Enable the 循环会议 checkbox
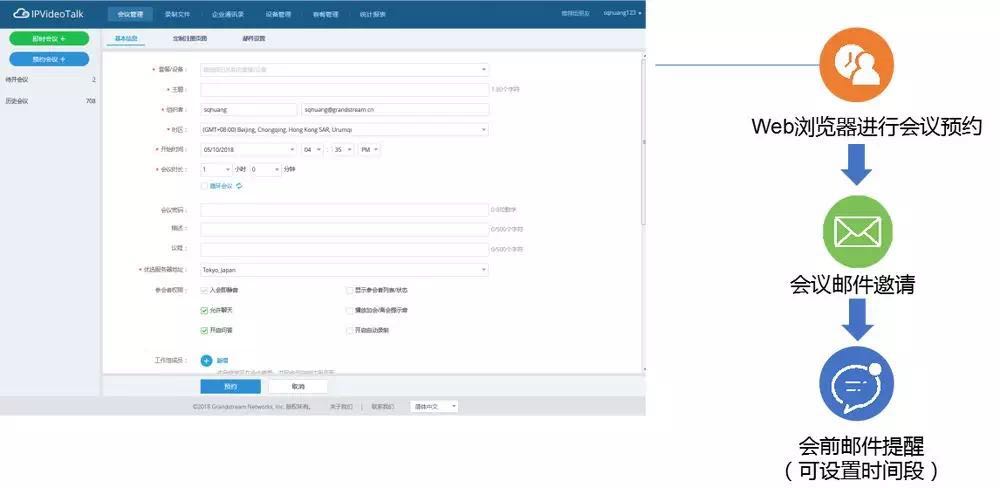This screenshot has width=1000, height=488. (x=204, y=186)
